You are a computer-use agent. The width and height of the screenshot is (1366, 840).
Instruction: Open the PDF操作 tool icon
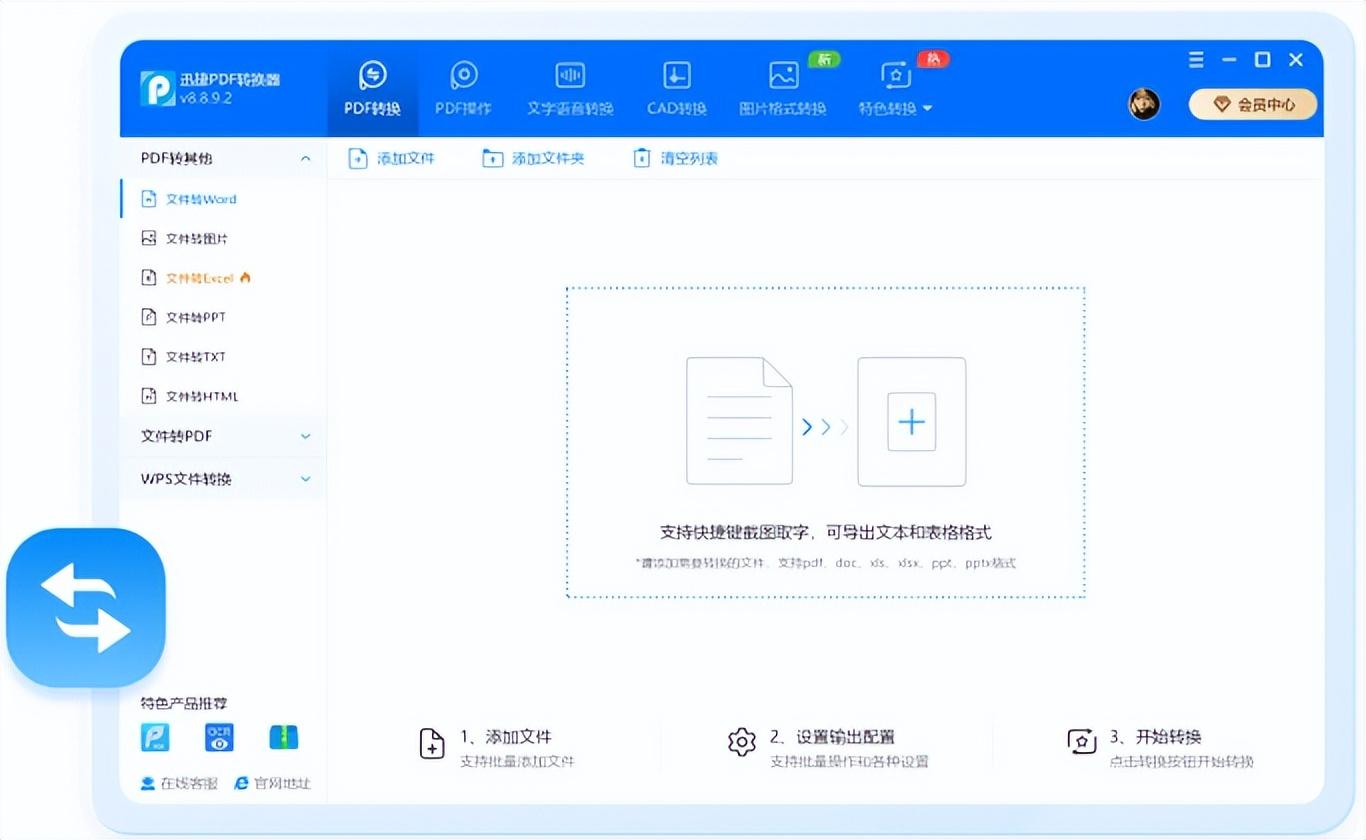pyautogui.click(x=463, y=76)
